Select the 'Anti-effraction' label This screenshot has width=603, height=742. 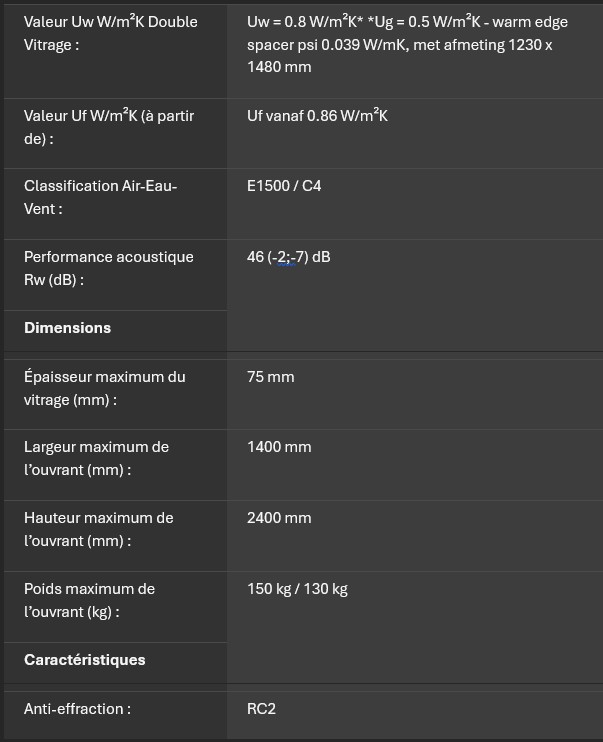(x=77, y=709)
